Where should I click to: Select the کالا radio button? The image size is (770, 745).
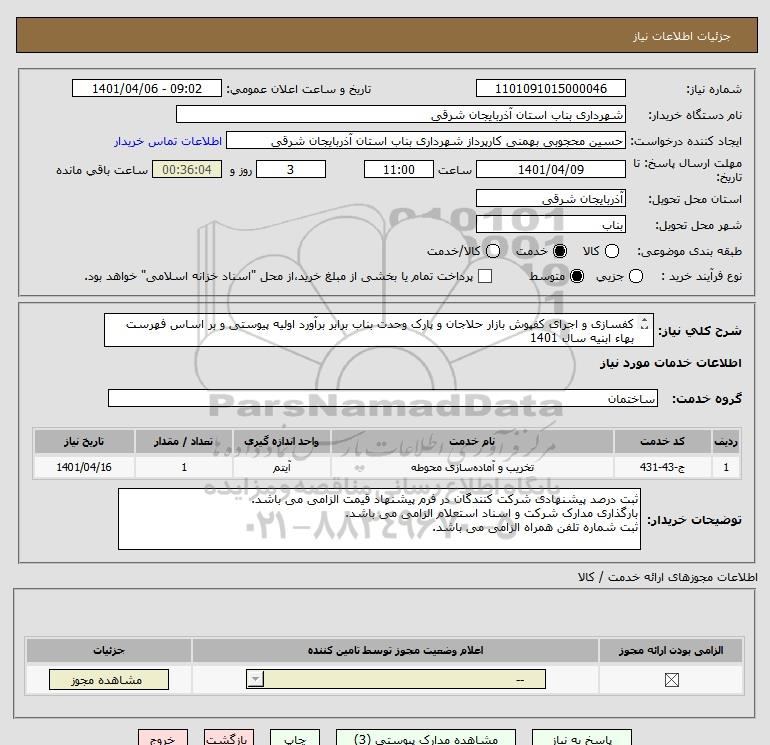tap(611, 251)
